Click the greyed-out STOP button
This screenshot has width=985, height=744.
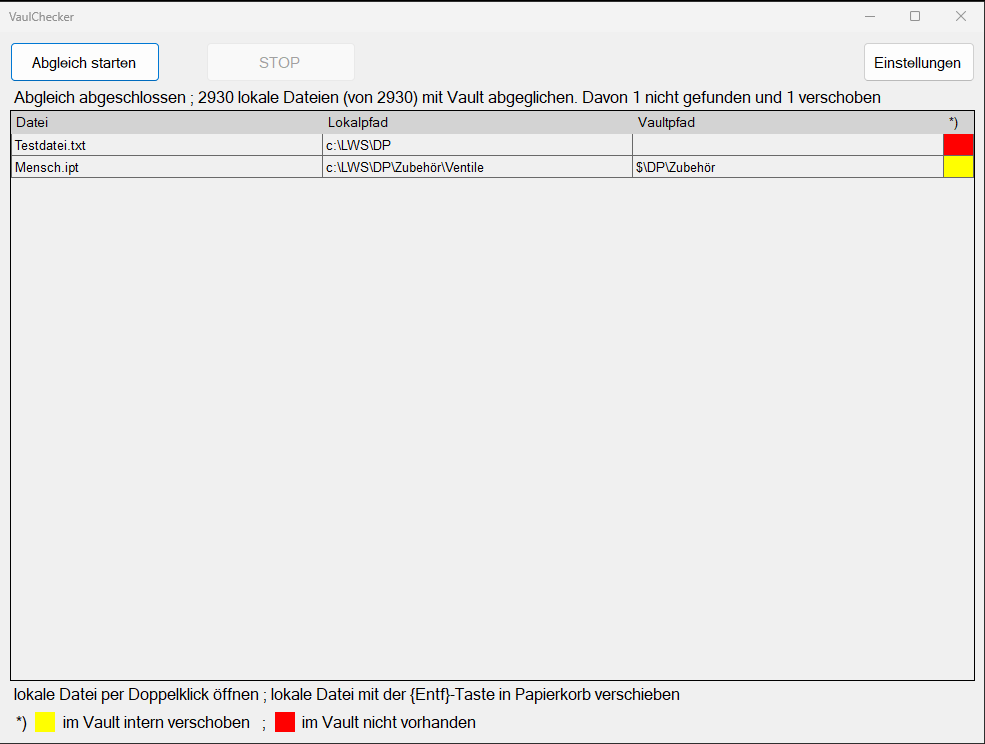pyautogui.click(x=281, y=62)
